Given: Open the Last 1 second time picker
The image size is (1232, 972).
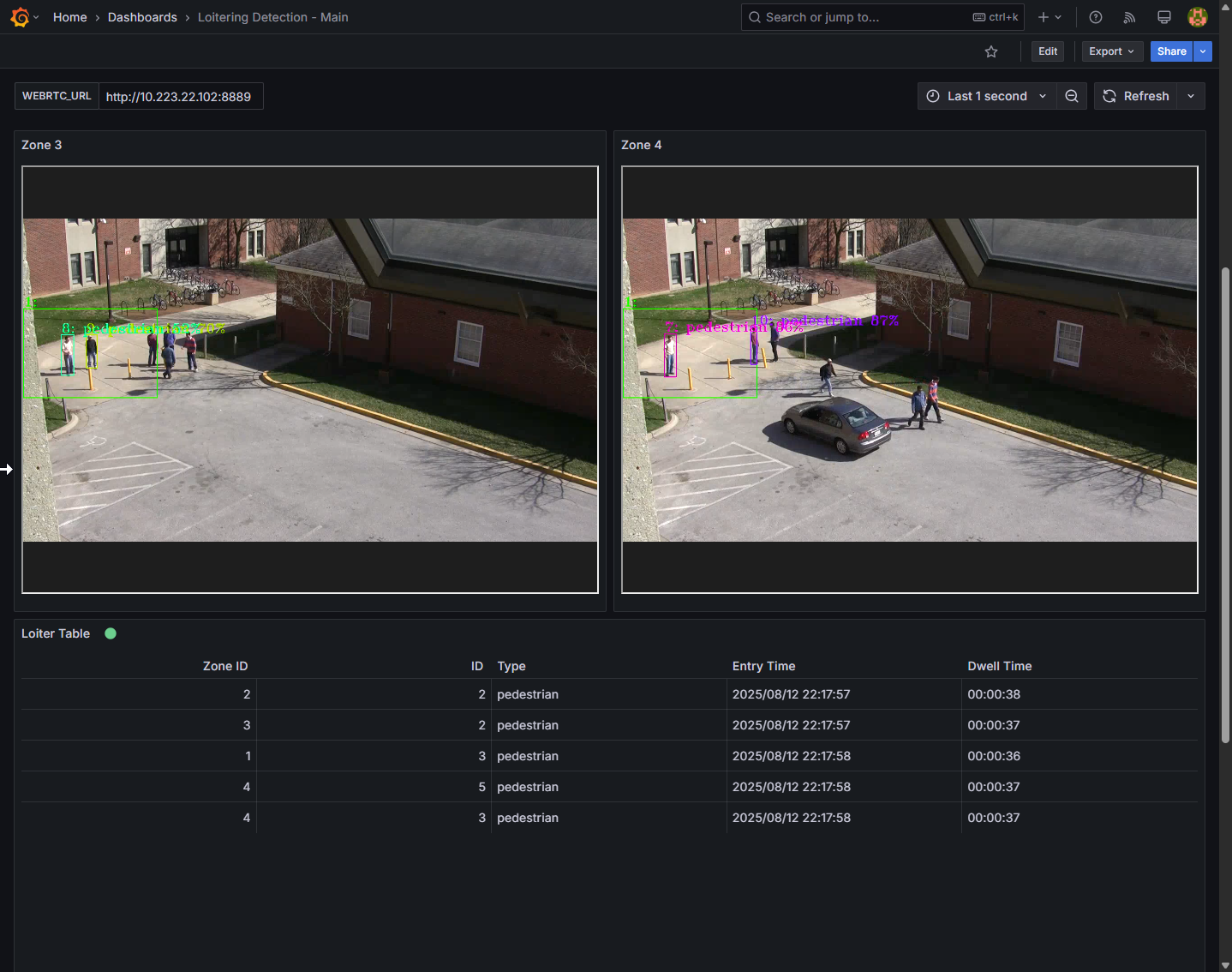Looking at the screenshot, I should pos(987,96).
